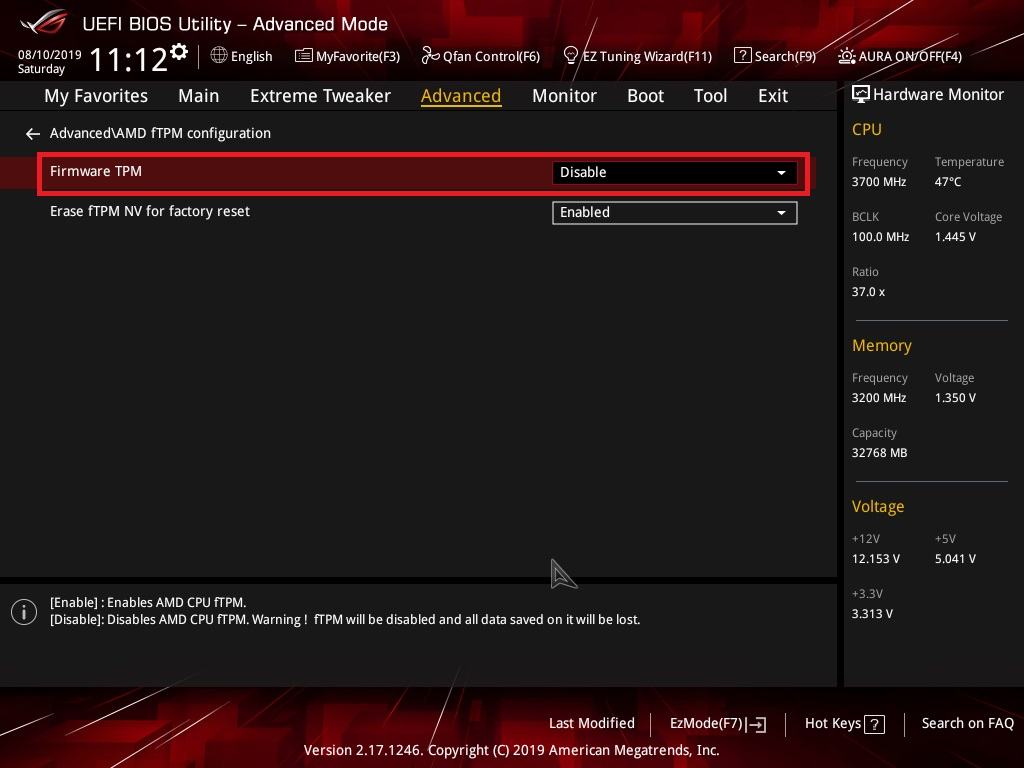Click AURA ON/OFF(F4) label

[910, 56]
